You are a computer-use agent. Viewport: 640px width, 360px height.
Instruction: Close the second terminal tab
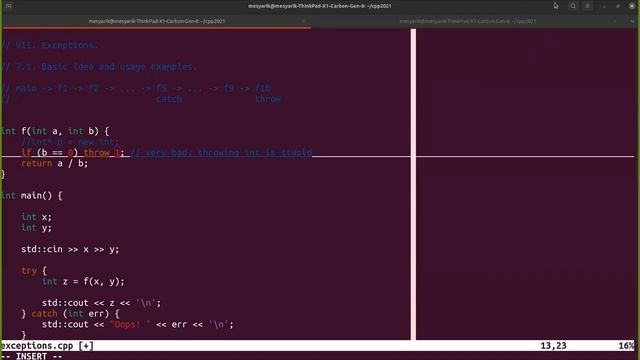click(x=615, y=21)
